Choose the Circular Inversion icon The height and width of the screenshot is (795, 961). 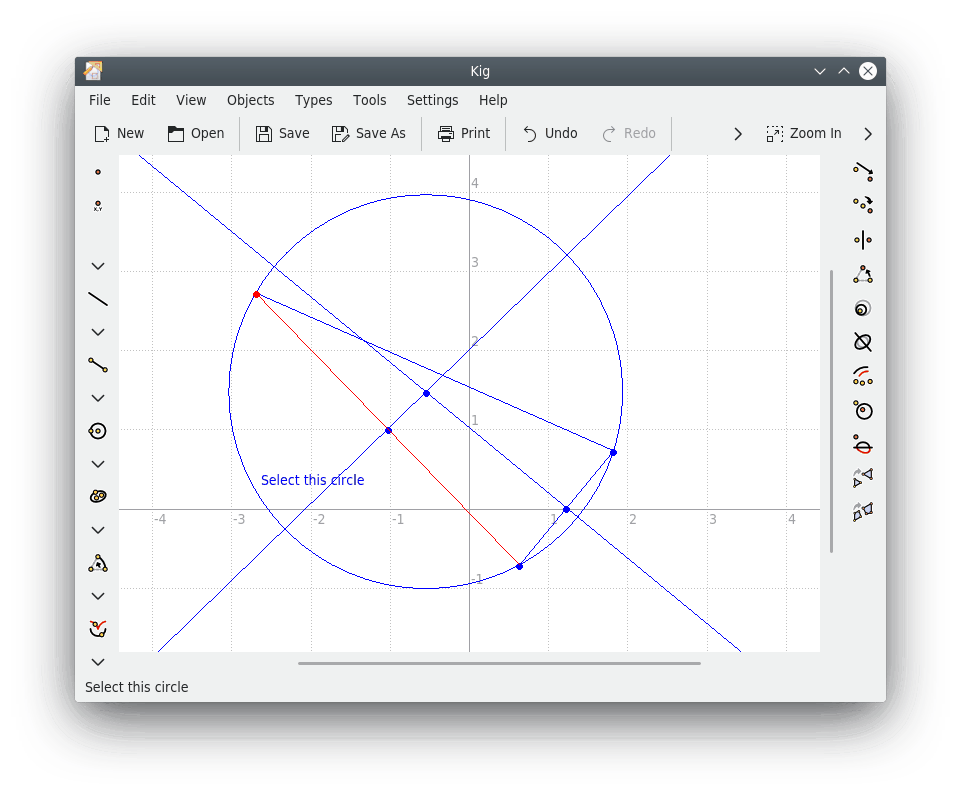tap(863, 410)
